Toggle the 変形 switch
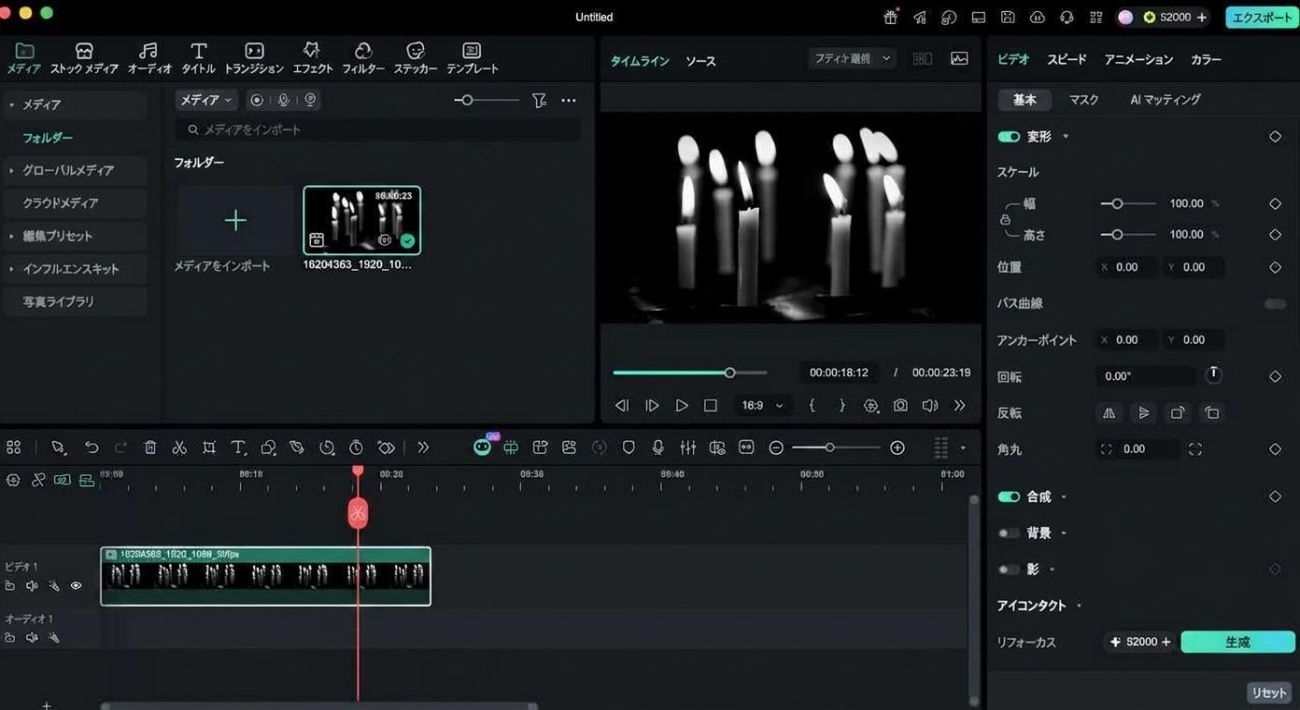The height and width of the screenshot is (710, 1300). [1008, 136]
